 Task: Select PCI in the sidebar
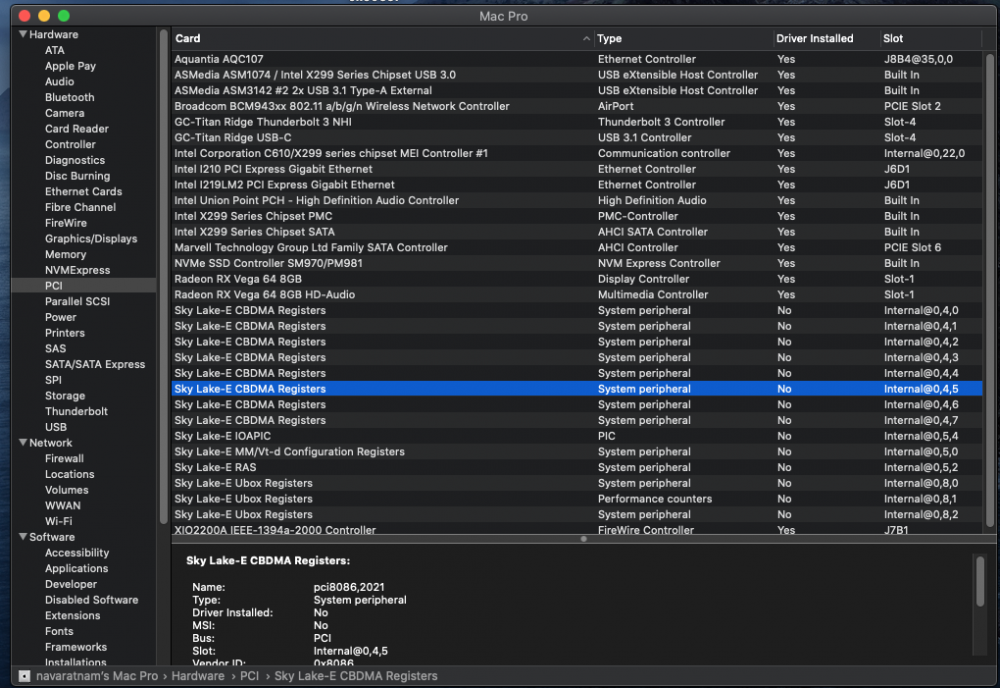[x=84, y=285]
